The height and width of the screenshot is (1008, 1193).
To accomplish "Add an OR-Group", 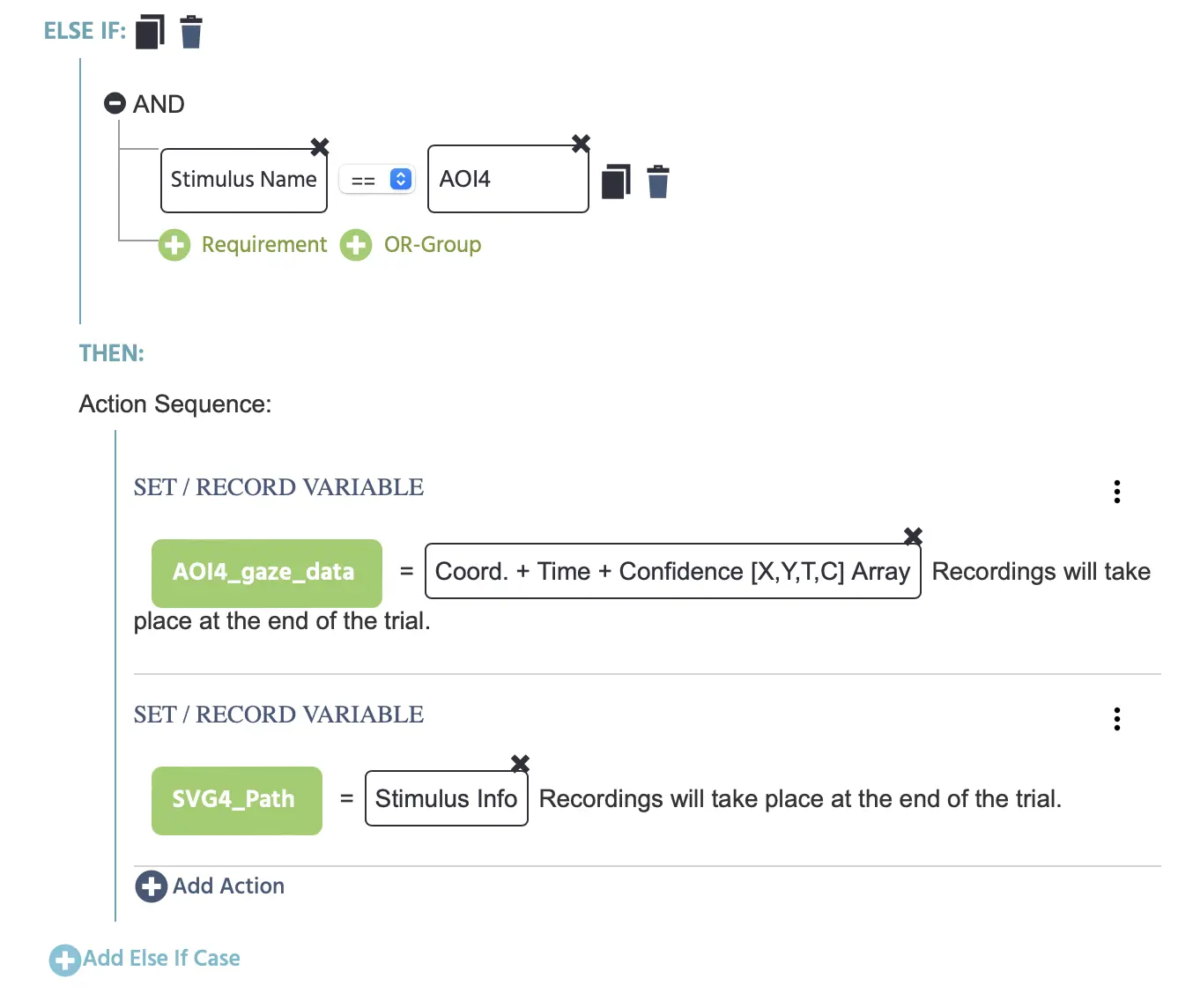I will (x=411, y=245).
